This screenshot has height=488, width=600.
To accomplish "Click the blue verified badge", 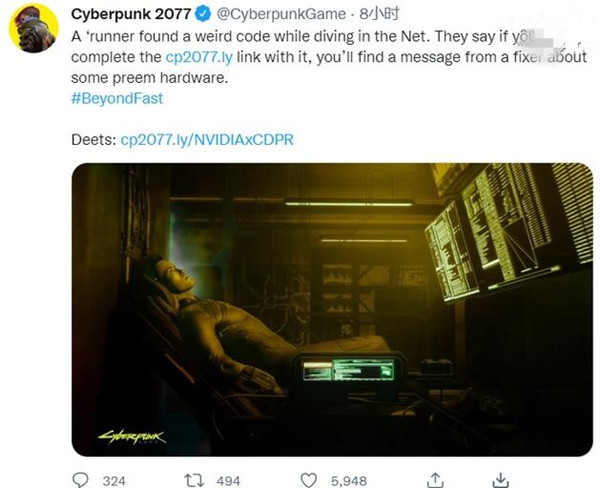I will coord(203,14).
